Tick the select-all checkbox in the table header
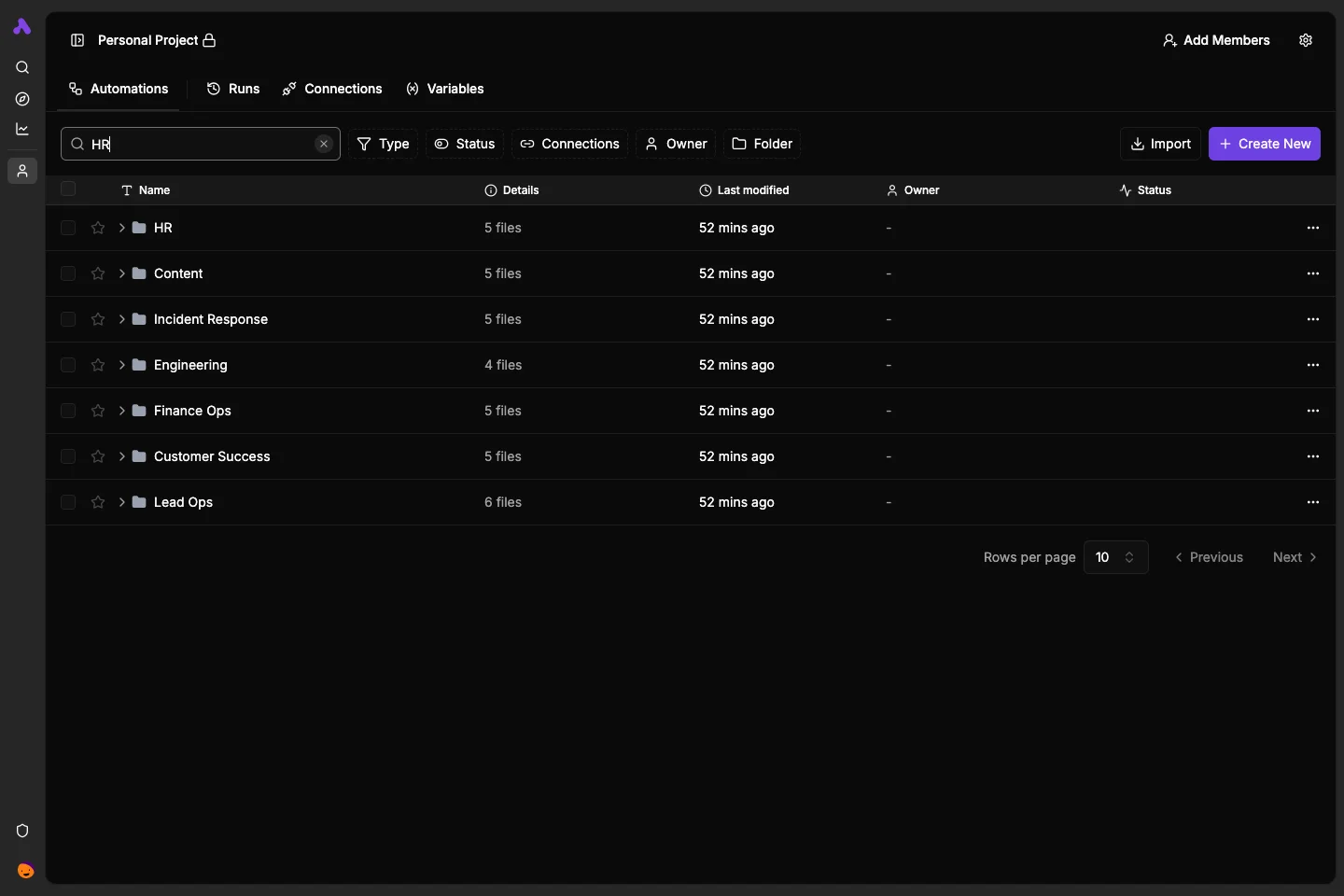Viewport: 1344px width, 896px height. point(68,189)
